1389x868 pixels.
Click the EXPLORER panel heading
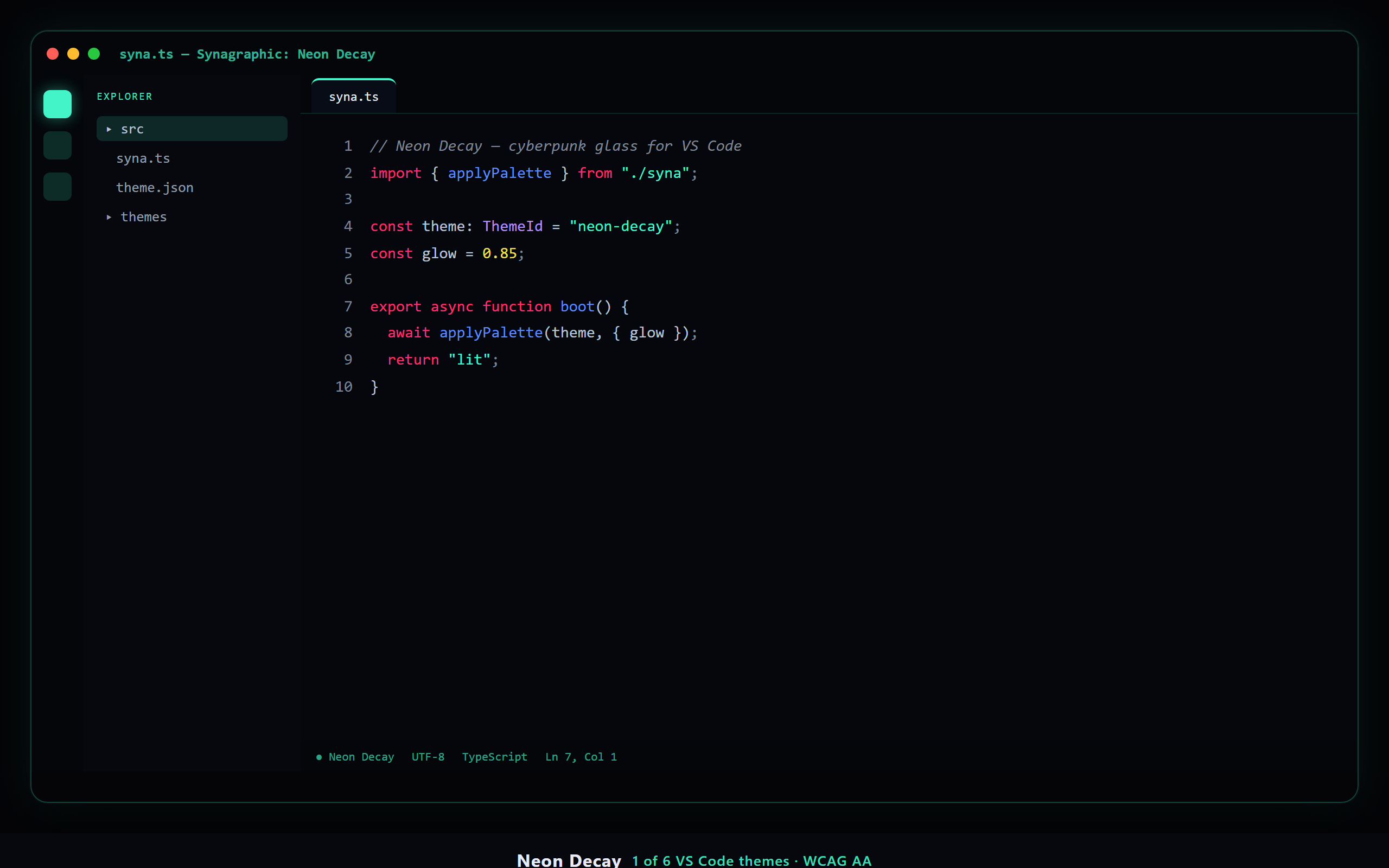[125, 97]
